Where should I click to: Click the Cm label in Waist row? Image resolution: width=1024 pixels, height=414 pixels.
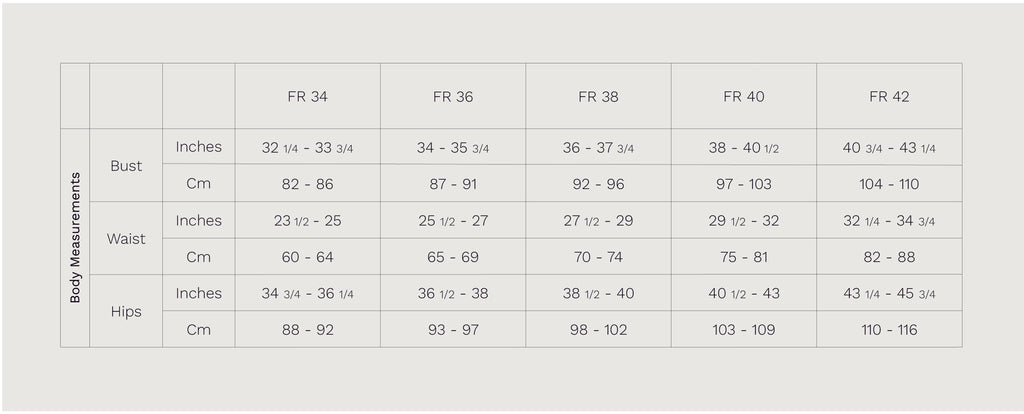pos(199,257)
